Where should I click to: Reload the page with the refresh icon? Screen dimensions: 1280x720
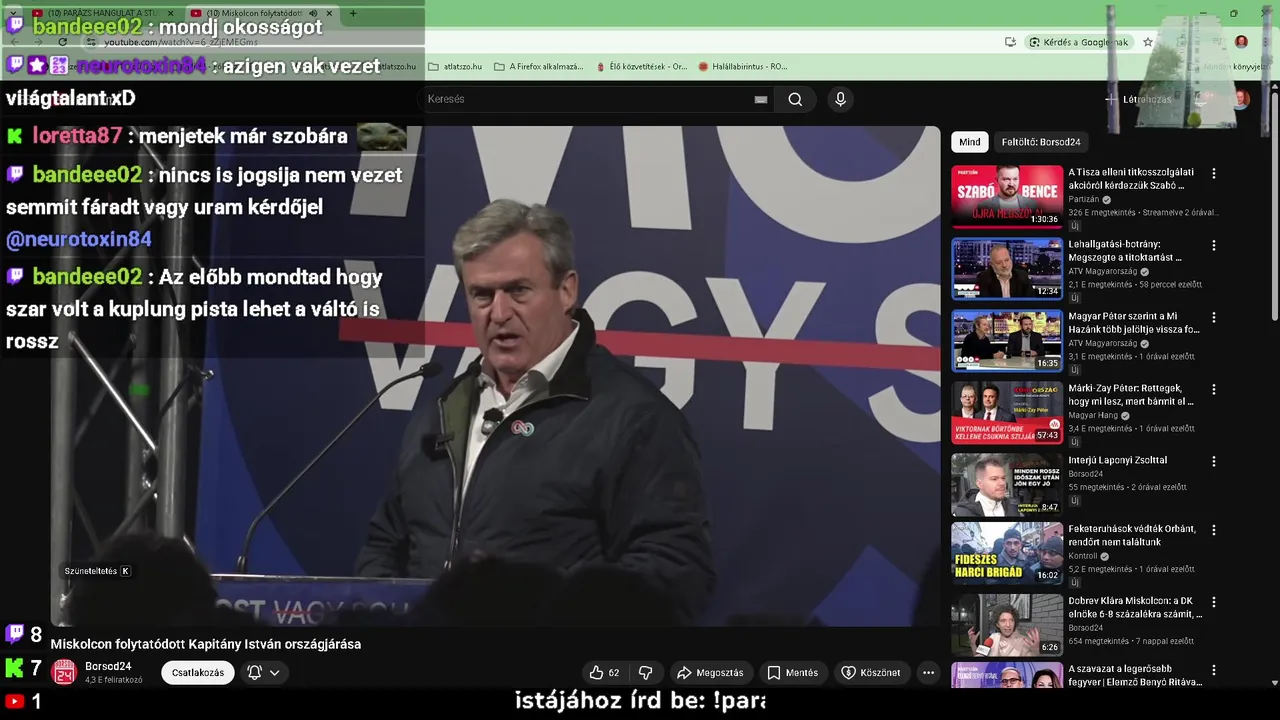point(62,42)
